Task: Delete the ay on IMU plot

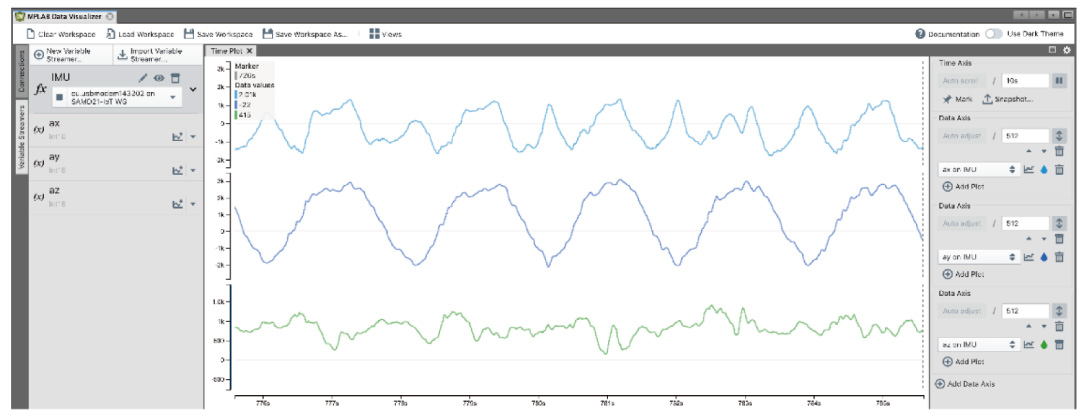Action: point(1060,257)
